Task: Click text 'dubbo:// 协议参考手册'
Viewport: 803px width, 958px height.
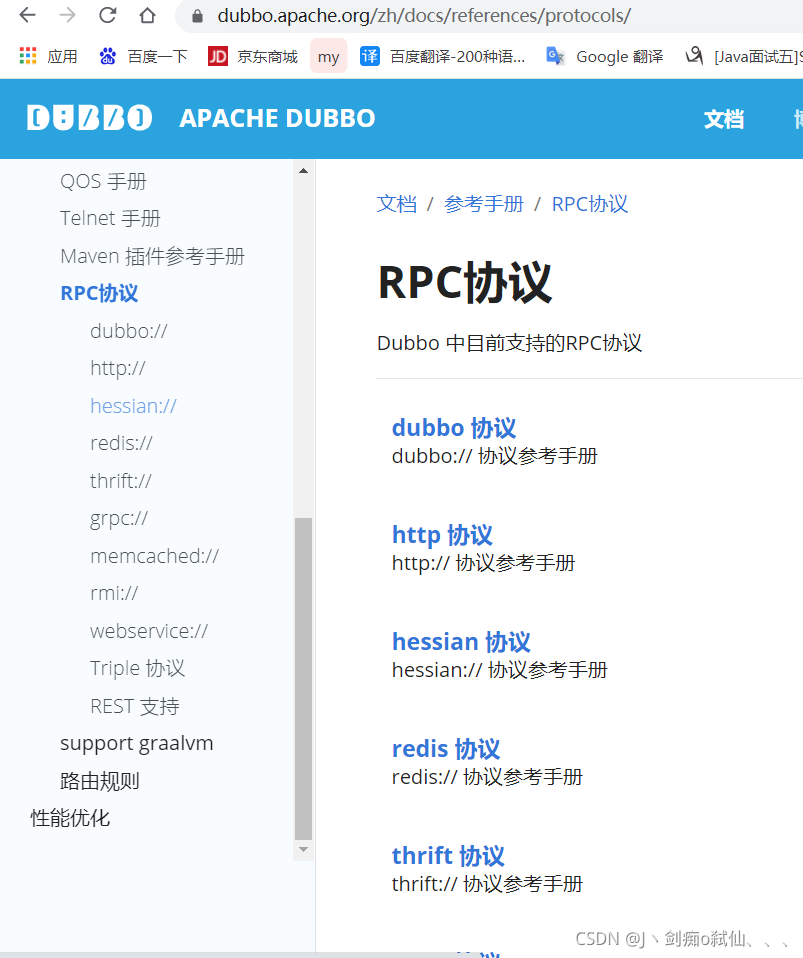Action: [494, 456]
